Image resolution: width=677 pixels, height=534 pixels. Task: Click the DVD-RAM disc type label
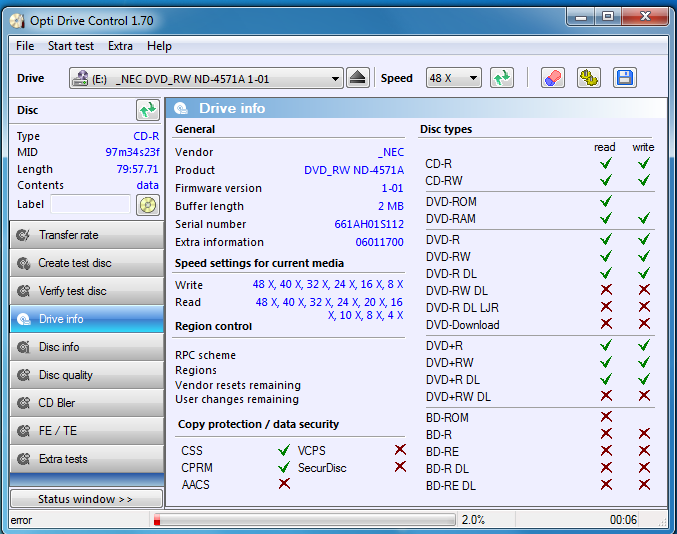(x=451, y=219)
